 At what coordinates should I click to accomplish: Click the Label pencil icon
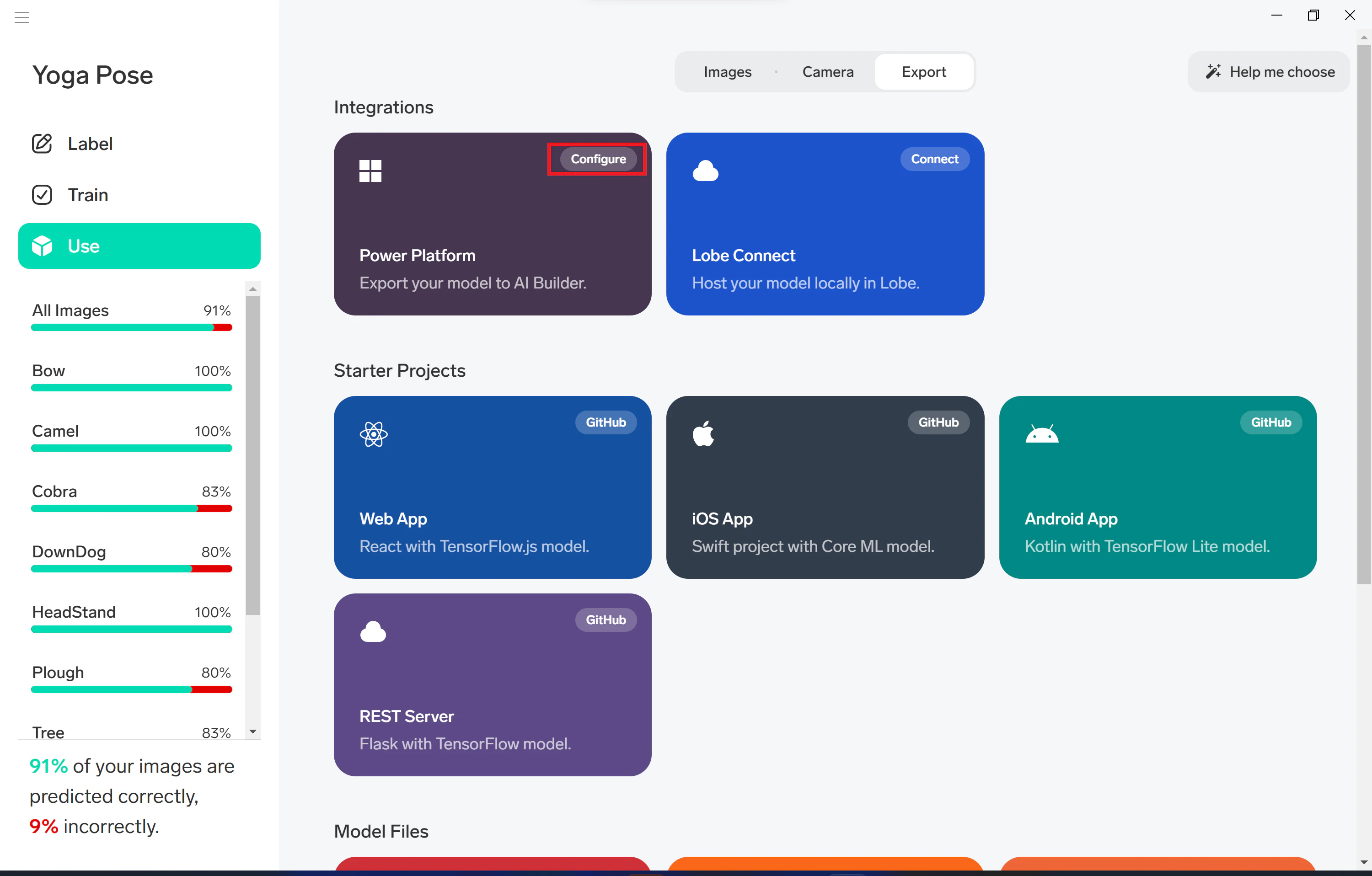click(x=42, y=144)
